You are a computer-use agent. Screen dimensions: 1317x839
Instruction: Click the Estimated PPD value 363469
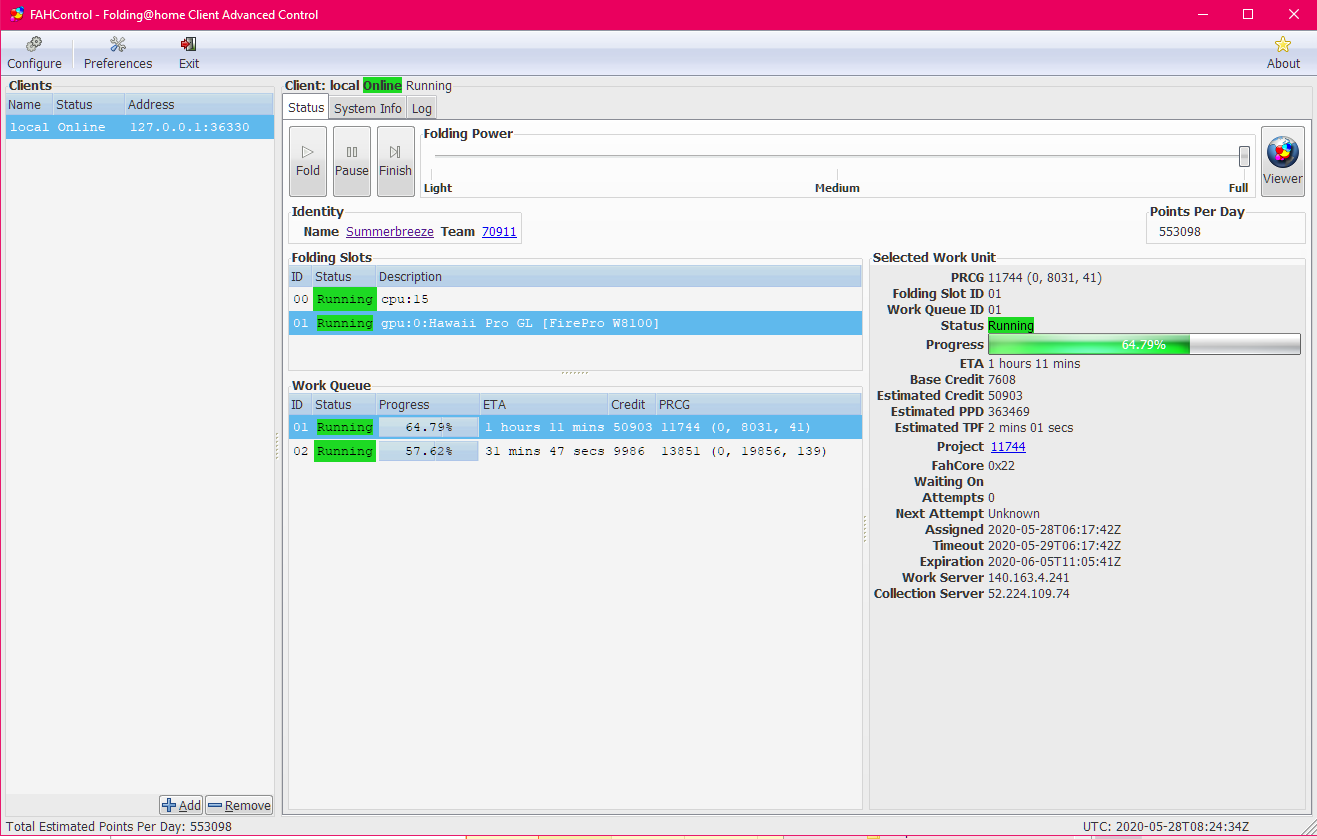[1009, 412]
